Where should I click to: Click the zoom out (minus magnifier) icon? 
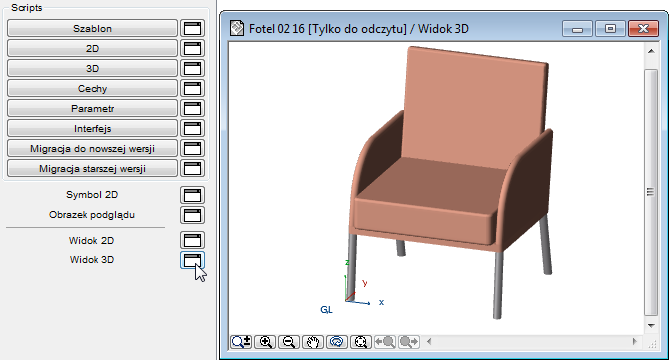pos(289,342)
